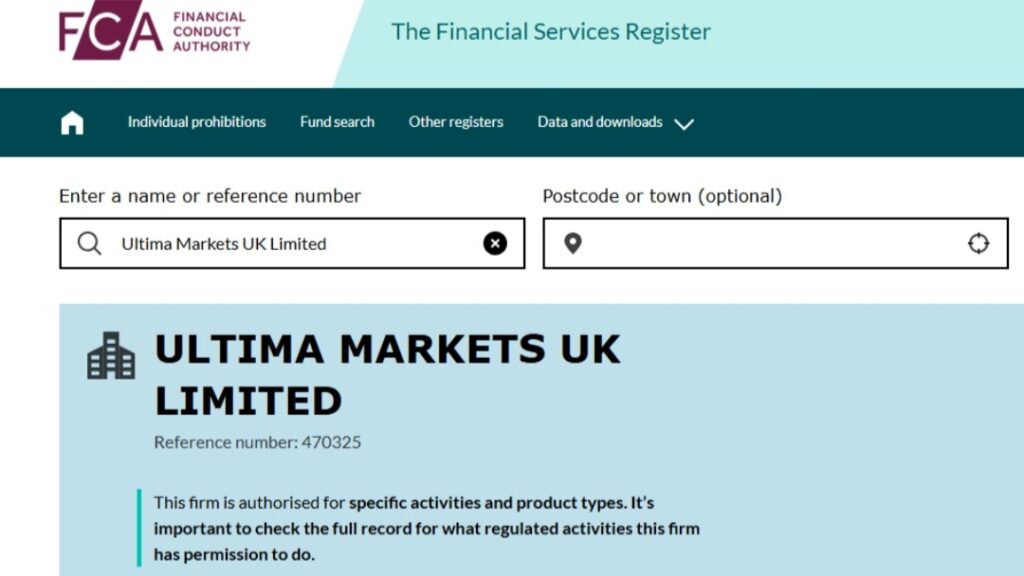Image resolution: width=1024 pixels, height=576 pixels.
Task: Clear the search field using the X icon
Action: coord(493,243)
